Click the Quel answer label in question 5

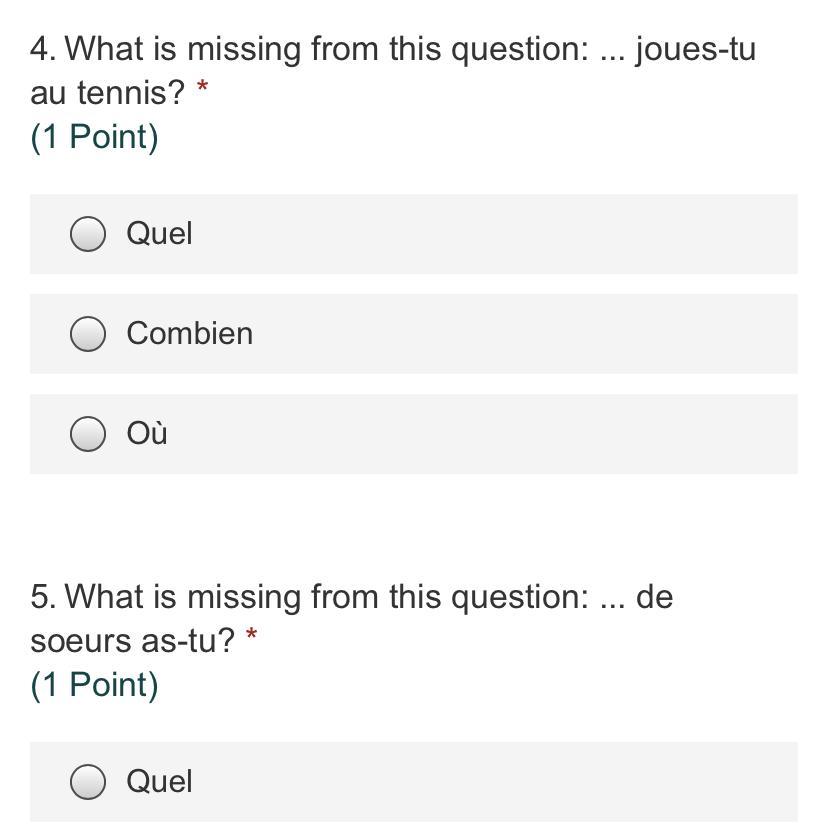tap(159, 782)
